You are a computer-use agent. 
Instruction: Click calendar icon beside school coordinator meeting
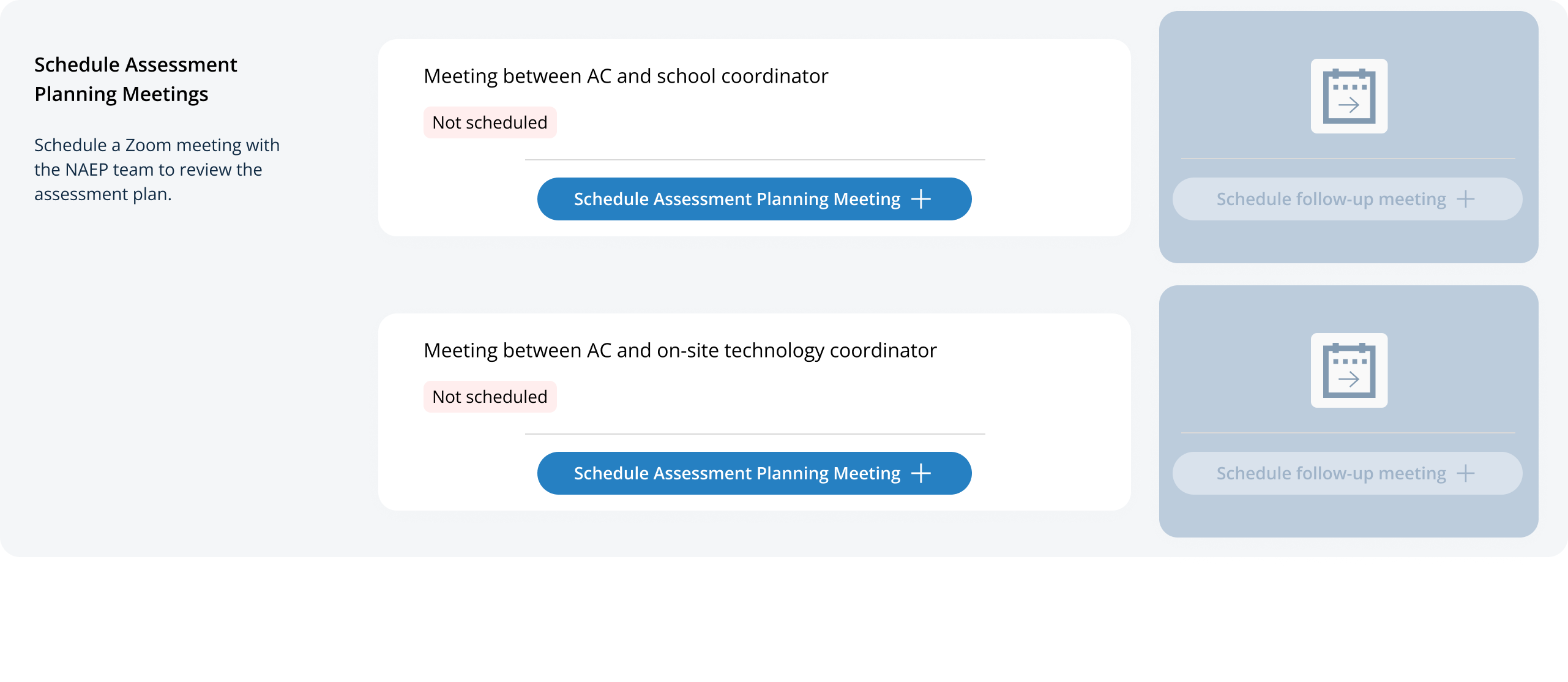click(x=1349, y=96)
